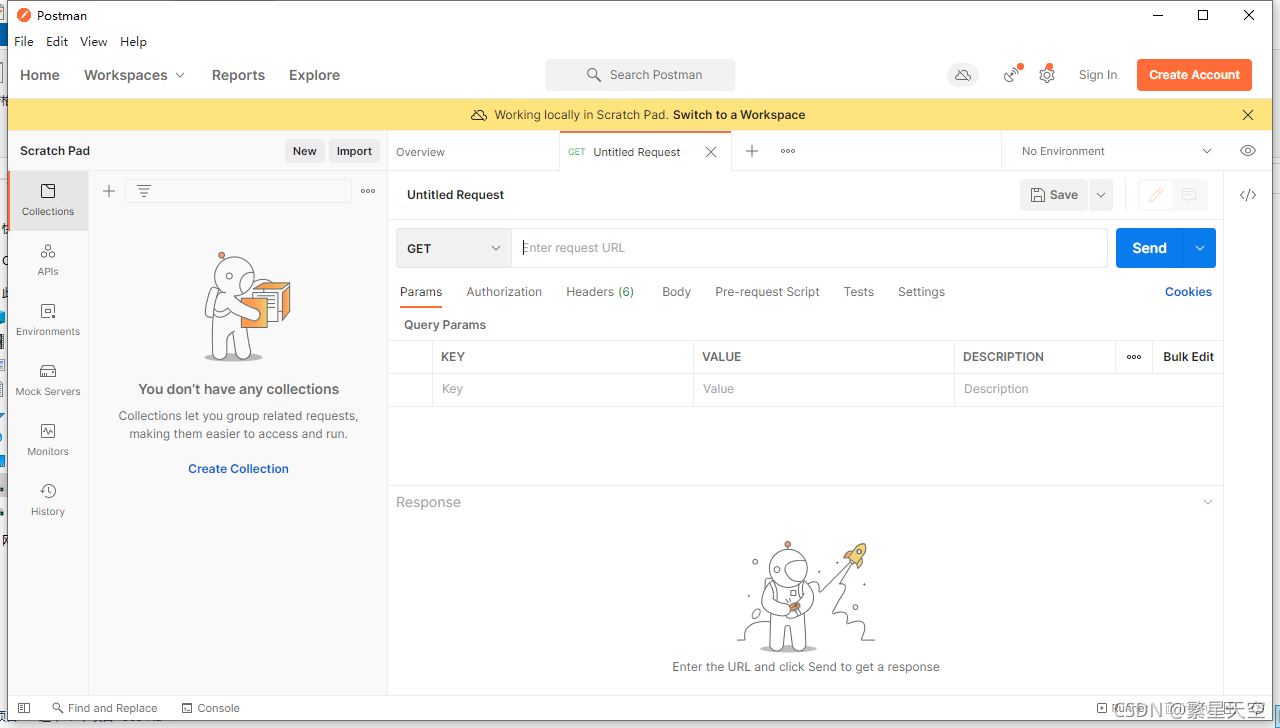
Task: Open the Collections sidebar panel
Action: tap(48, 200)
